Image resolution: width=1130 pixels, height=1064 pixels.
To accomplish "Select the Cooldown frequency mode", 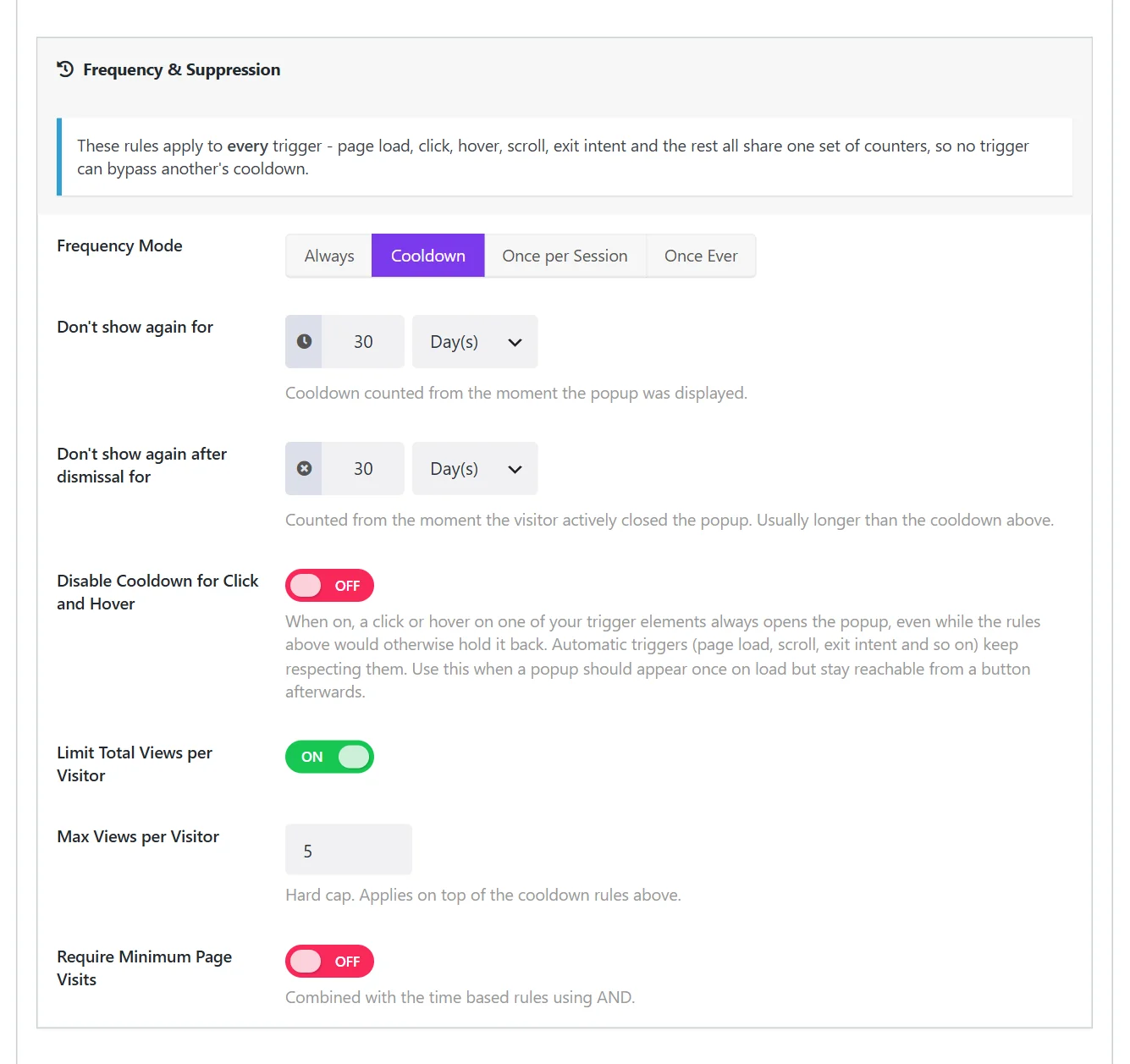I will pos(428,256).
